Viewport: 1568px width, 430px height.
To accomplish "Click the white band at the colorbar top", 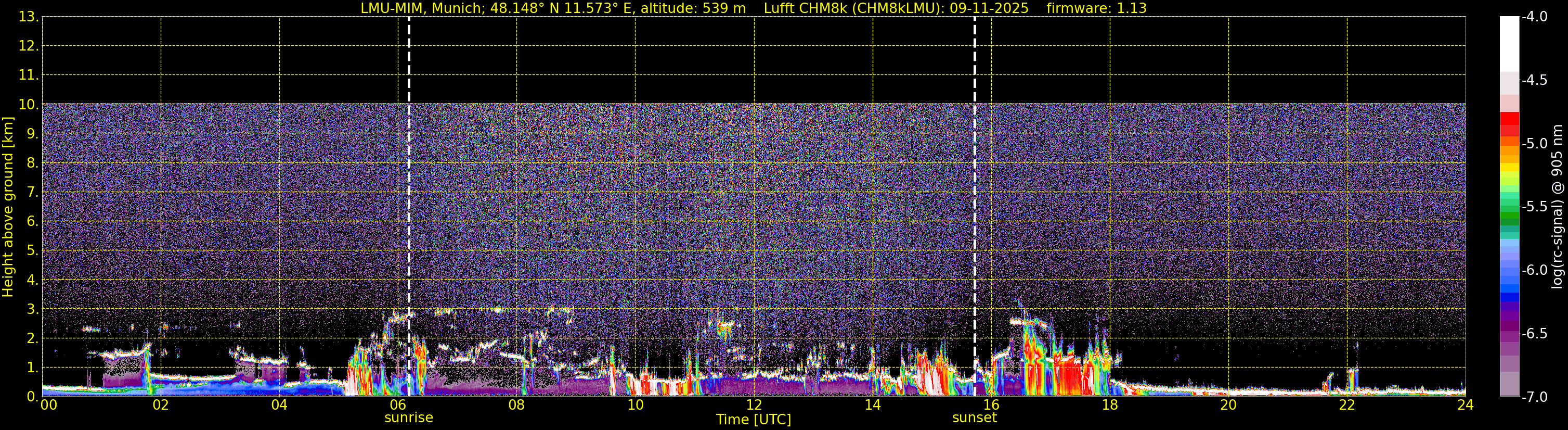I will click(1510, 44).
